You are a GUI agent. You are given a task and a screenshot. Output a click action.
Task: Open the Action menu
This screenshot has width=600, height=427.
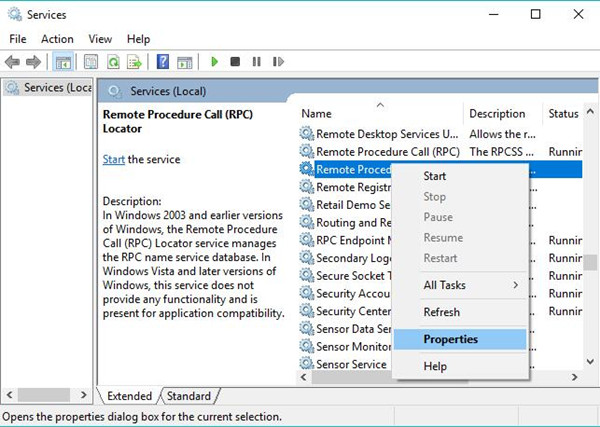tap(57, 39)
